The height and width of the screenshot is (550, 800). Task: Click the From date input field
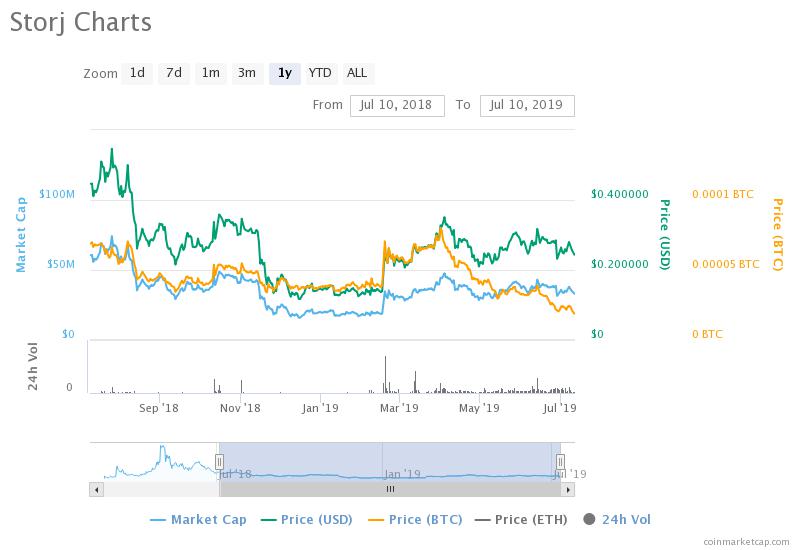pyautogui.click(x=397, y=105)
